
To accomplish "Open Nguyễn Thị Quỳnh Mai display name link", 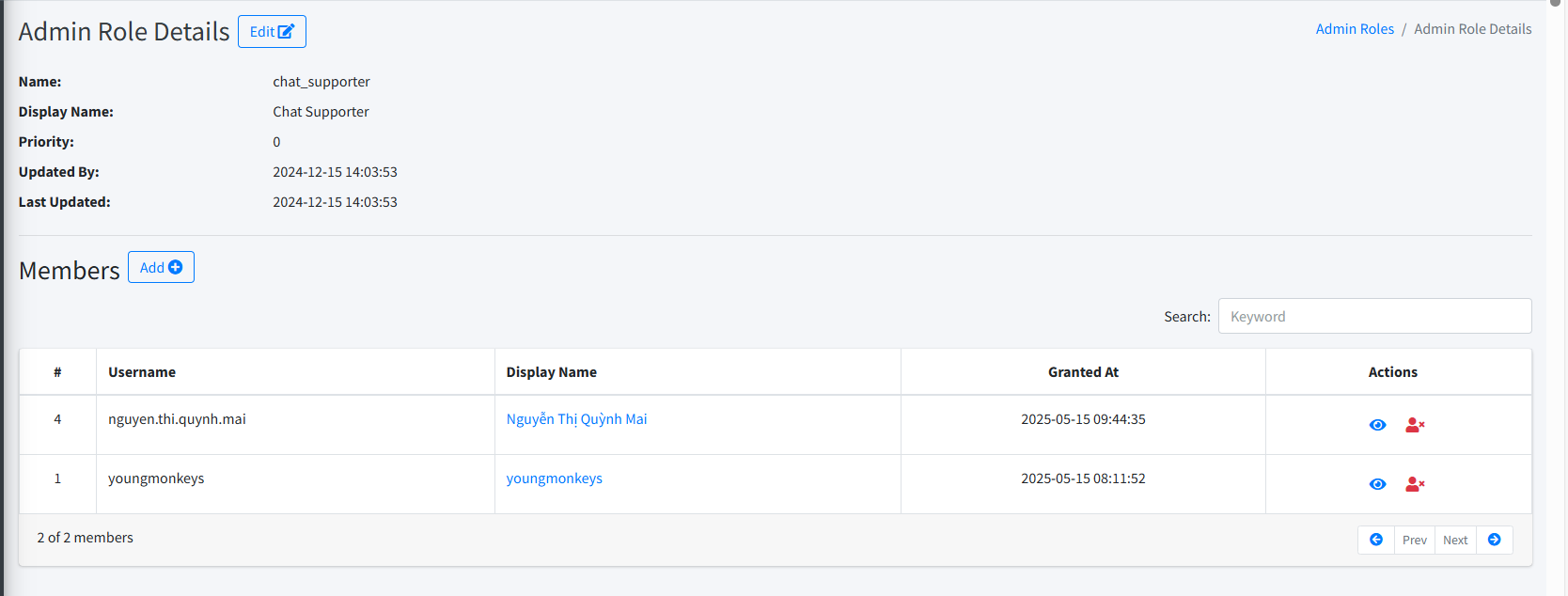I will [x=576, y=419].
